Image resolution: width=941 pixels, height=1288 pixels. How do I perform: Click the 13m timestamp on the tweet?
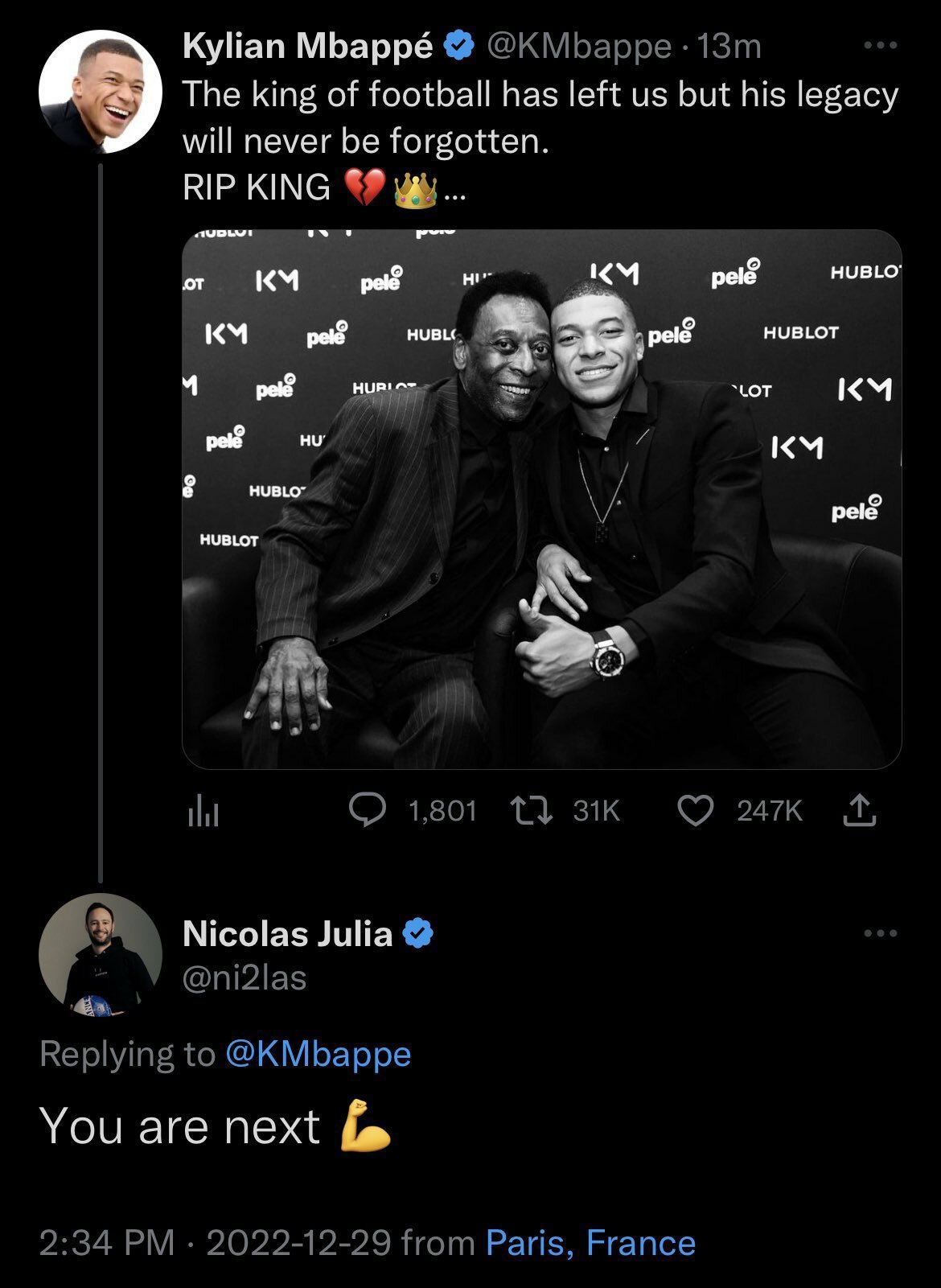click(x=729, y=47)
